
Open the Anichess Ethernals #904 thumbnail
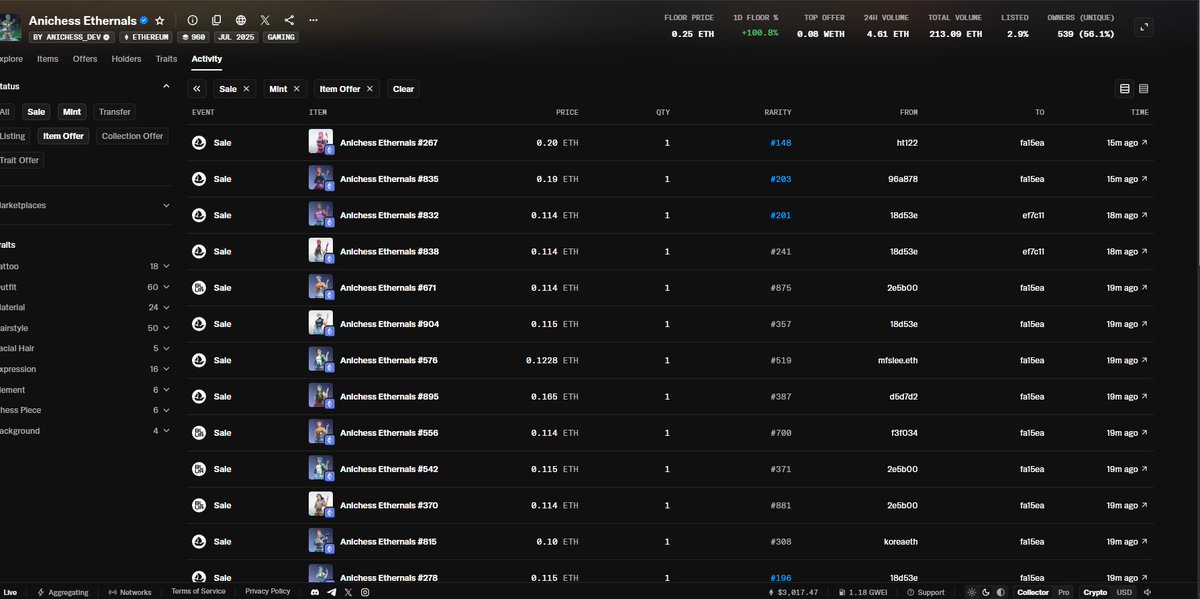click(x=321, y=324)
